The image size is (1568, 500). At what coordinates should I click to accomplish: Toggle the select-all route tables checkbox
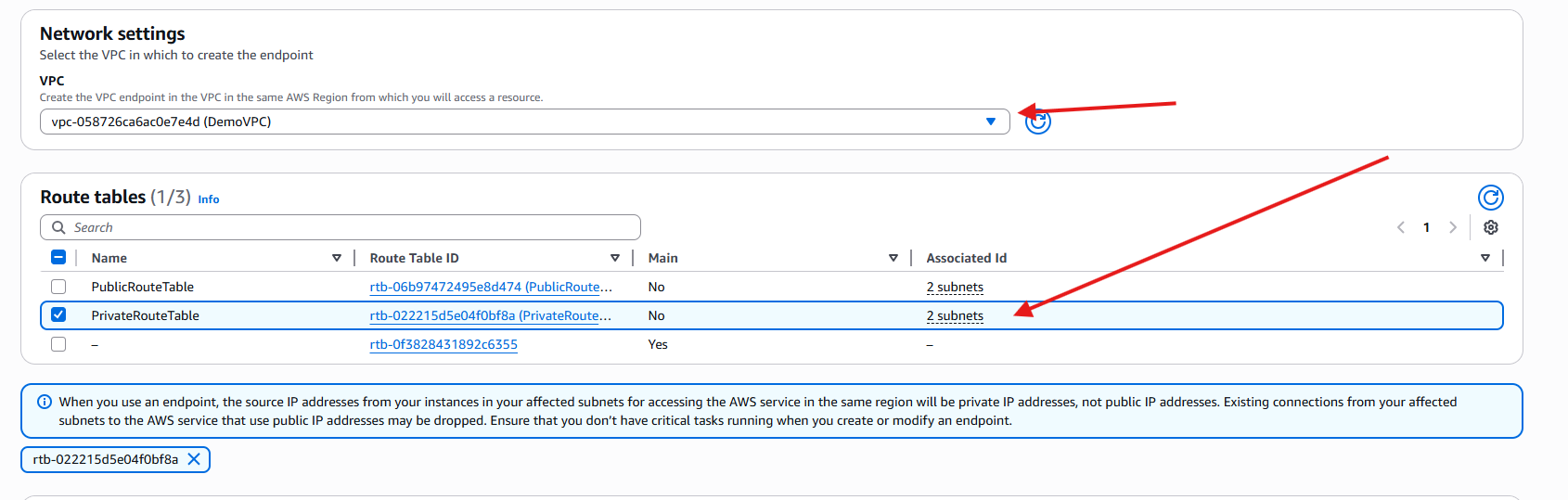click(x=58, y=258)
